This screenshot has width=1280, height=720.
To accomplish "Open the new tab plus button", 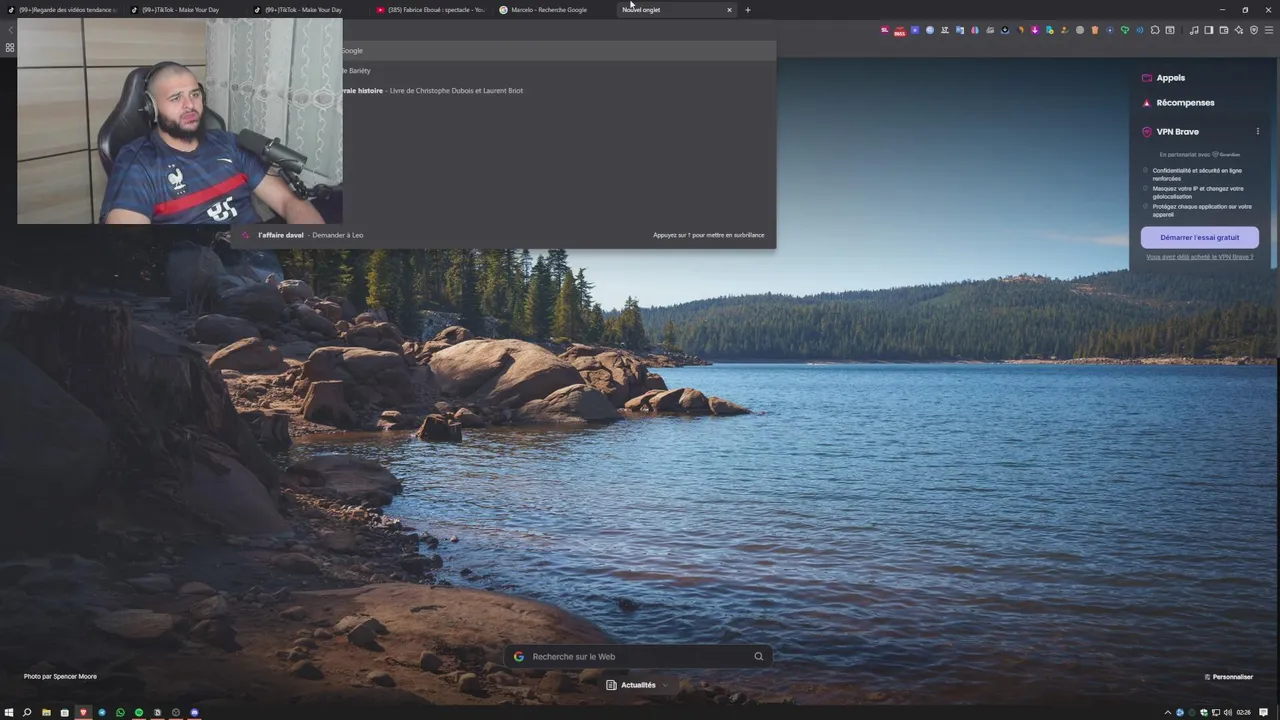I will (747, 10).
